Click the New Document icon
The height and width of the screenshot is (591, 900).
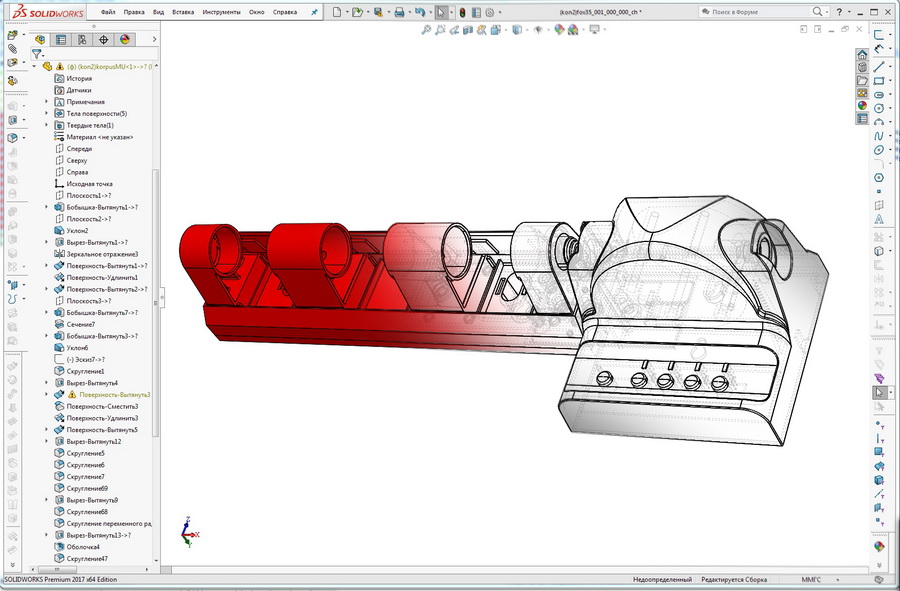pyautogui.click(x=337, y=12)
